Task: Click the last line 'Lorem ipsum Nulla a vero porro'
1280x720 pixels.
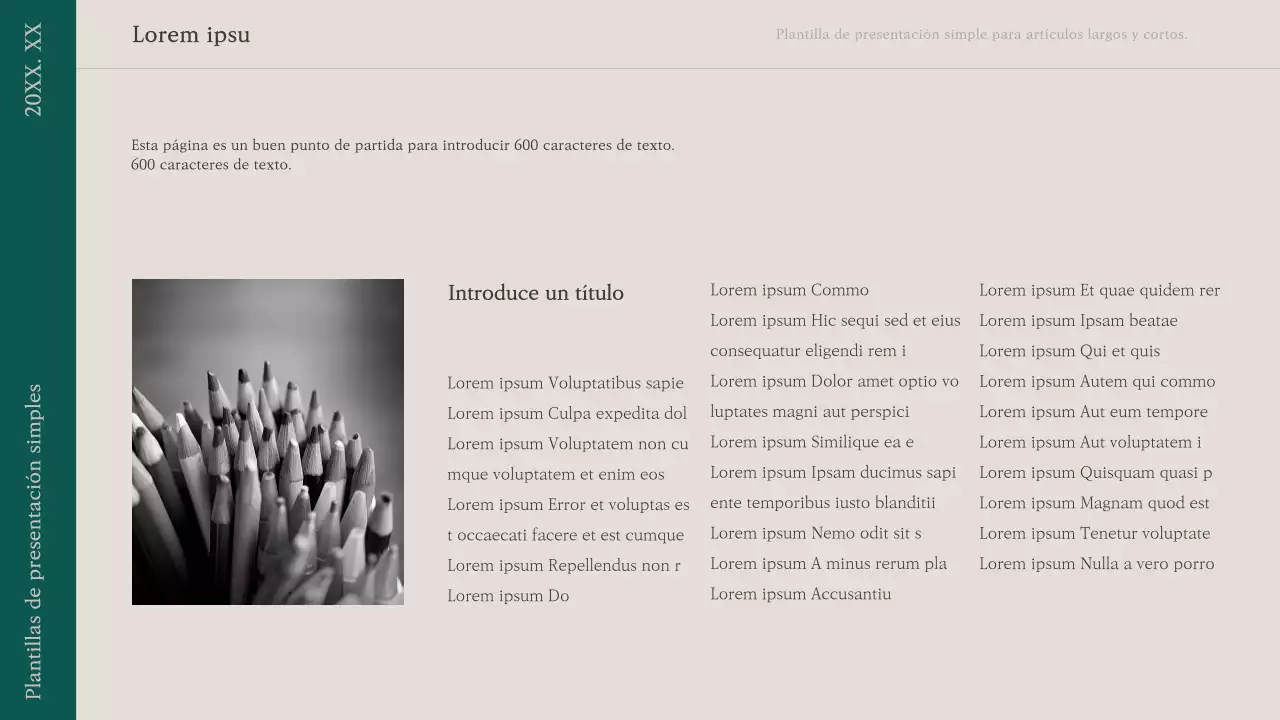Action: (1096, 564)
